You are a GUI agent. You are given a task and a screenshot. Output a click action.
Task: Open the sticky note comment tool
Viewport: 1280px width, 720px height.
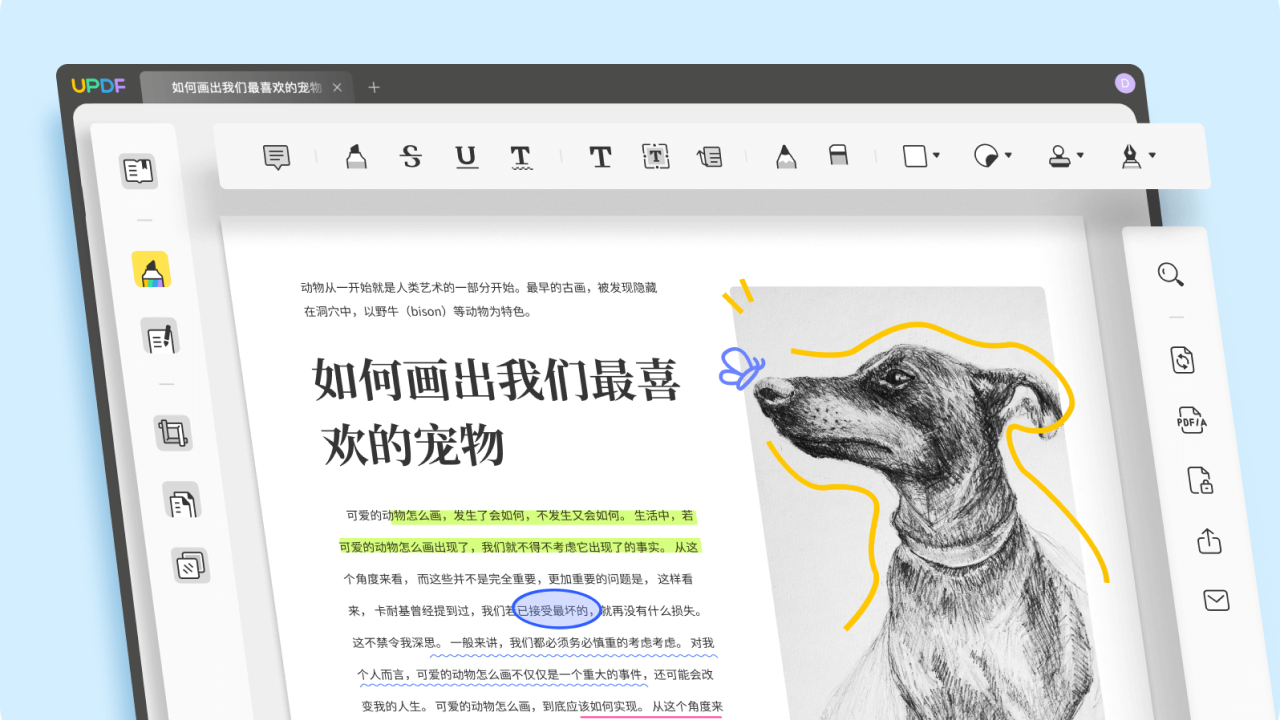(276, 156)
